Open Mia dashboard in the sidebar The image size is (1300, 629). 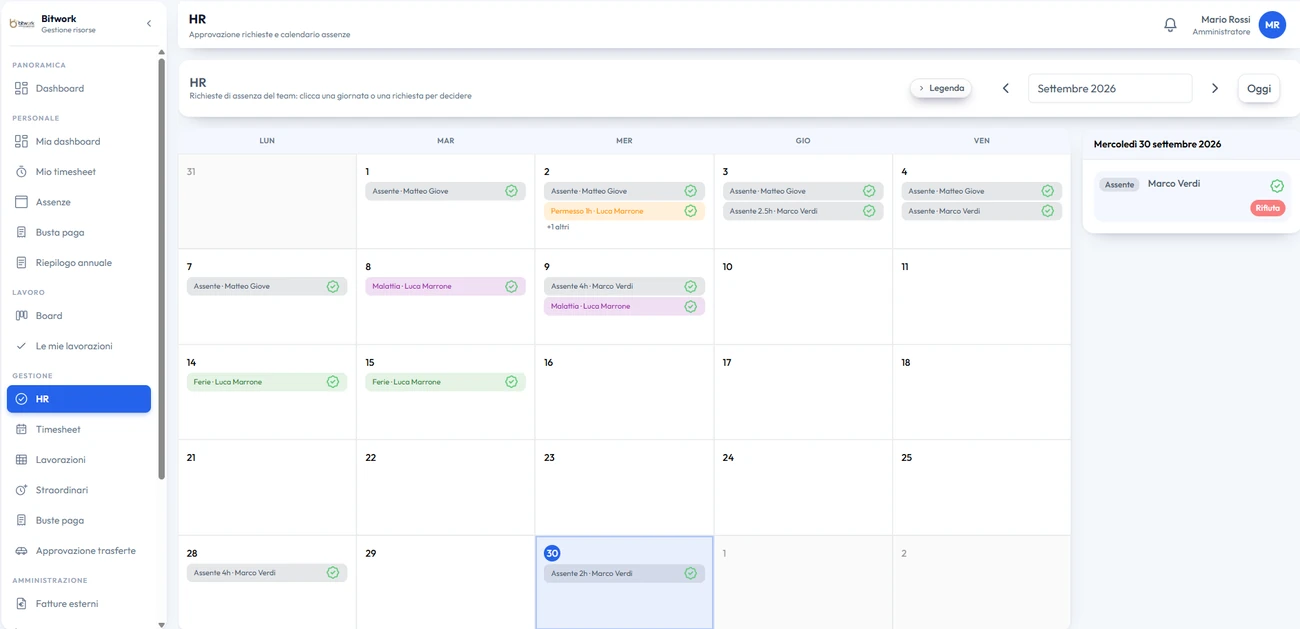tap(79, 142)
